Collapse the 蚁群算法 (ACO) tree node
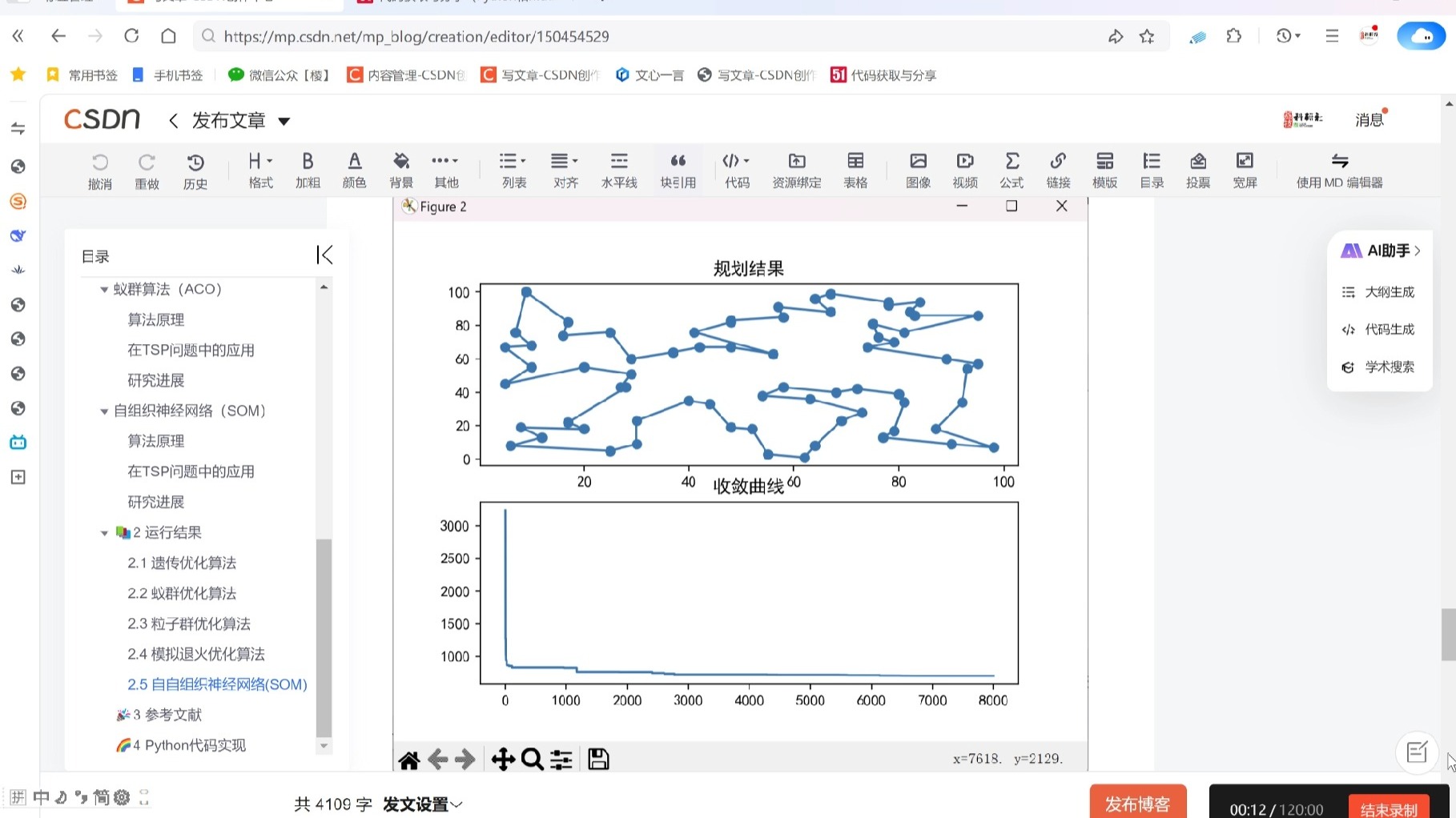This screenshot has width=1456, height=818. tap(104, 290)
